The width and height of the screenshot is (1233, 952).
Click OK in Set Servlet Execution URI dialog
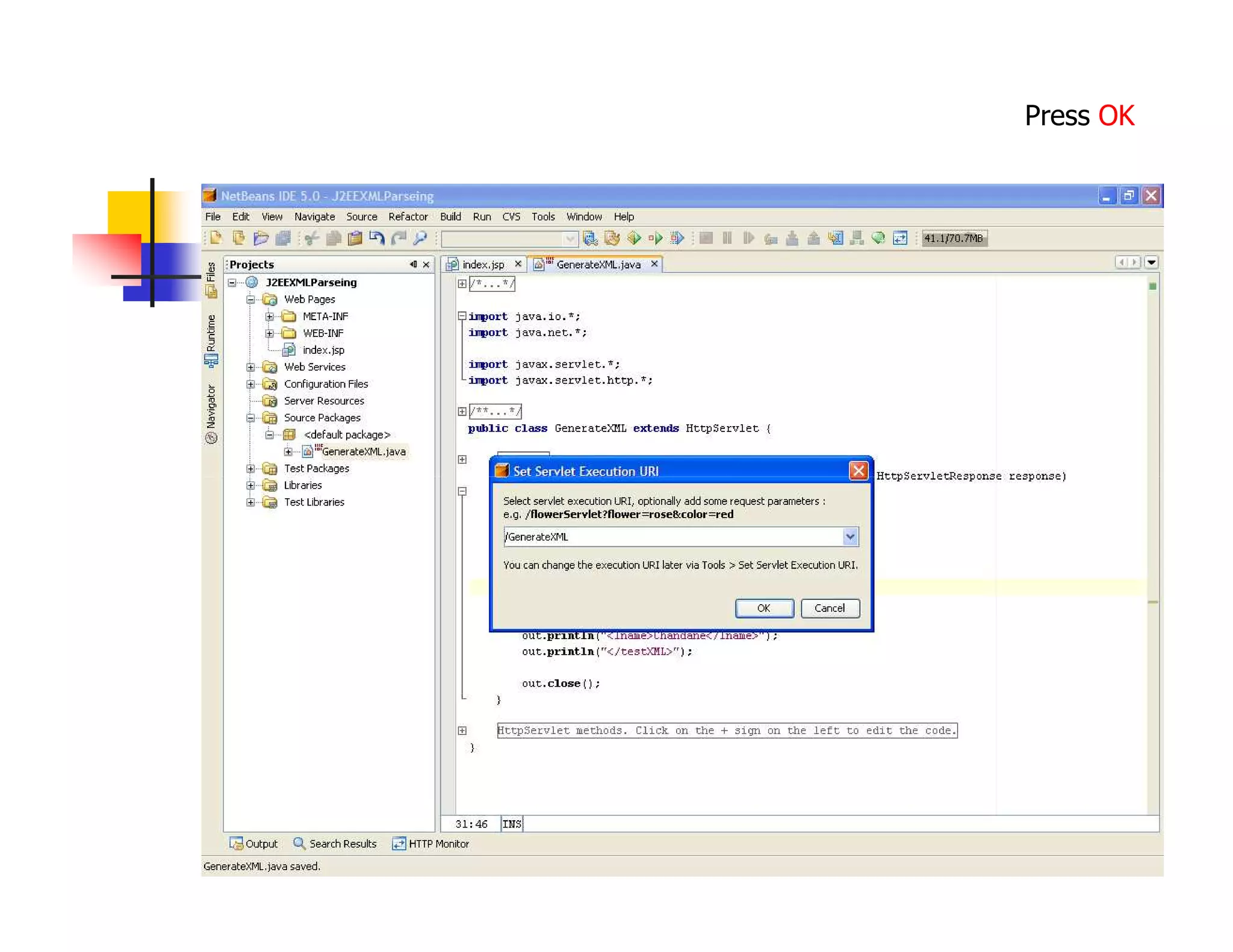(764, 608)
